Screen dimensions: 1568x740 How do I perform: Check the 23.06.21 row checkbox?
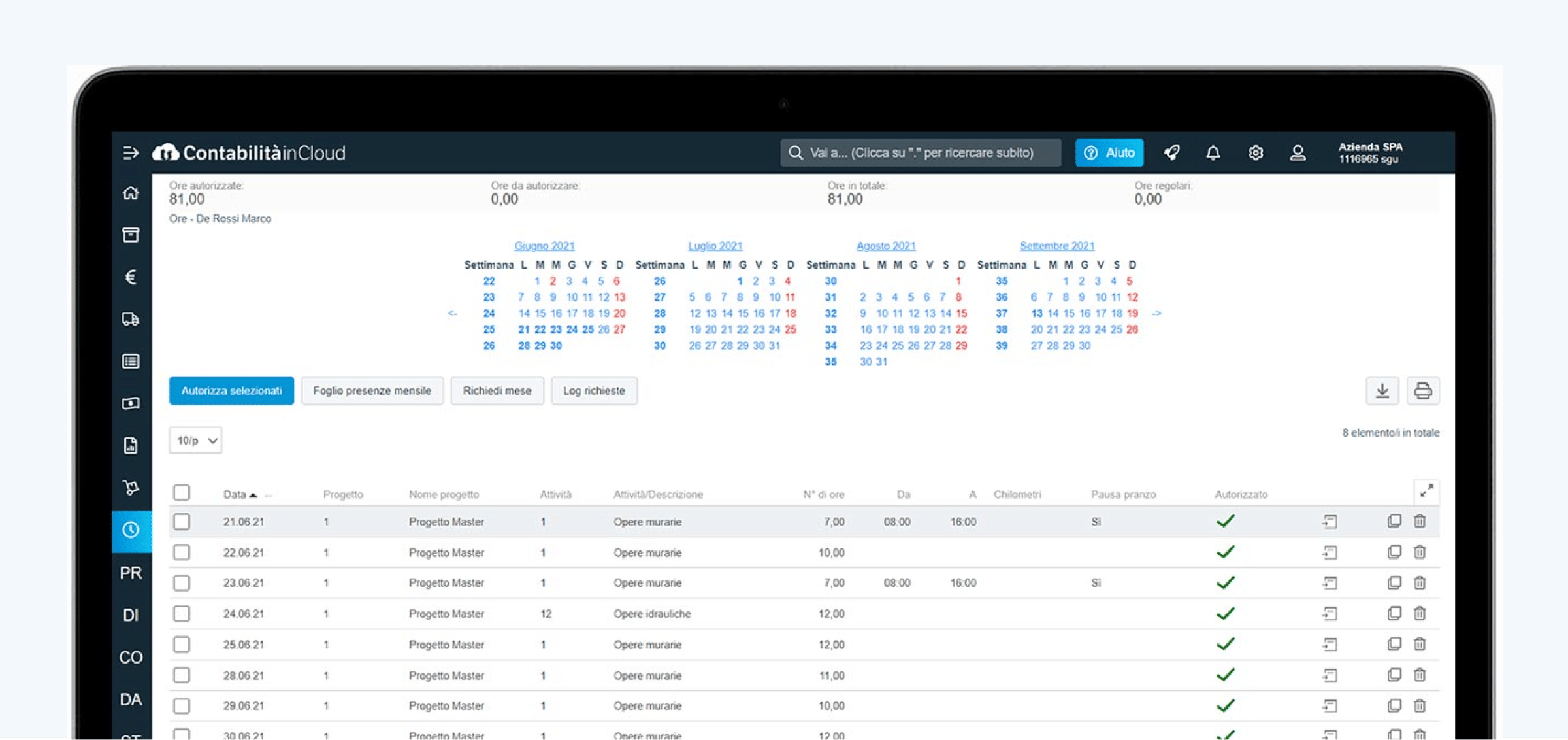pyautogui.click(x=182, y=583)
